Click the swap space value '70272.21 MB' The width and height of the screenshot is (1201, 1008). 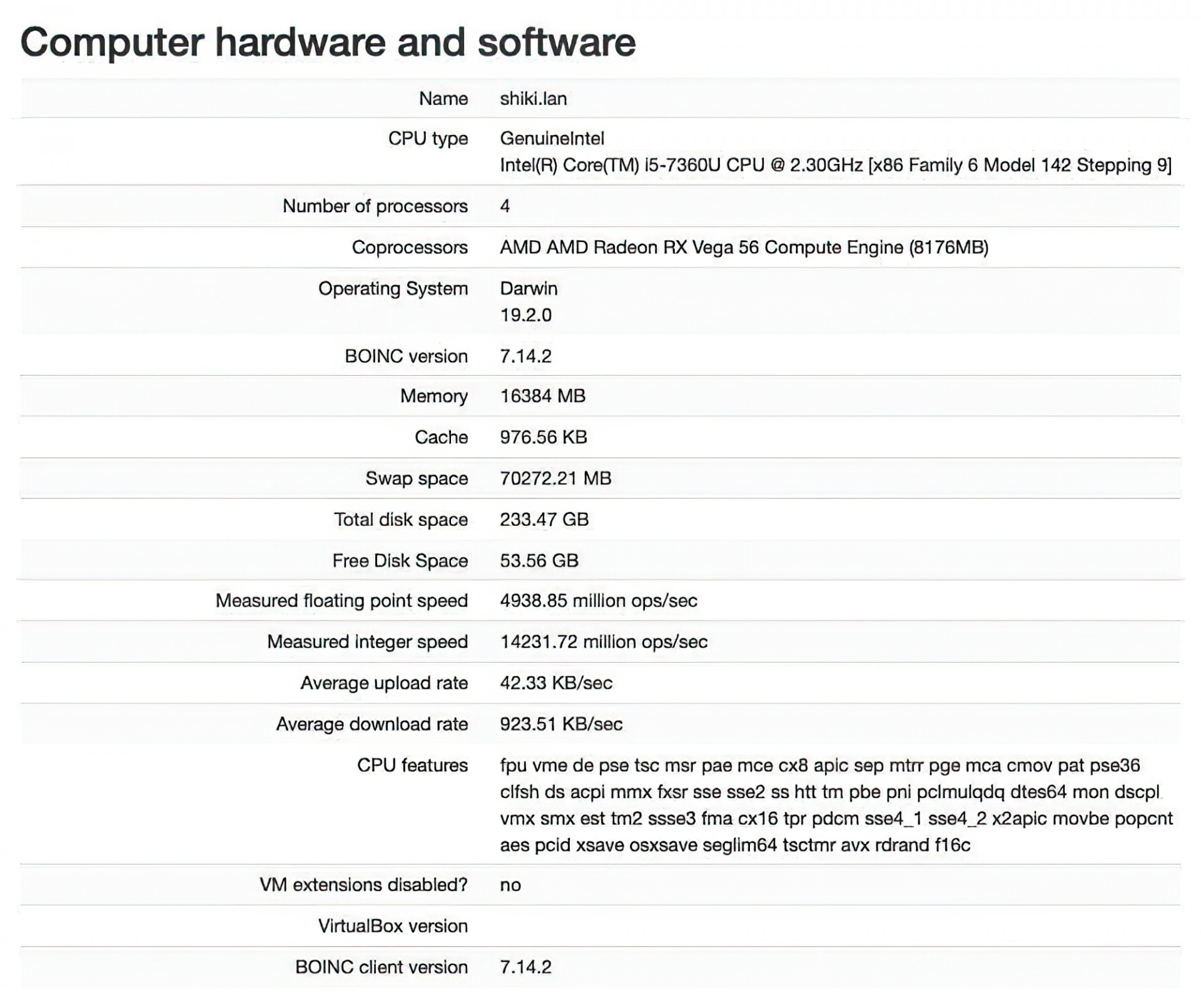555,478
